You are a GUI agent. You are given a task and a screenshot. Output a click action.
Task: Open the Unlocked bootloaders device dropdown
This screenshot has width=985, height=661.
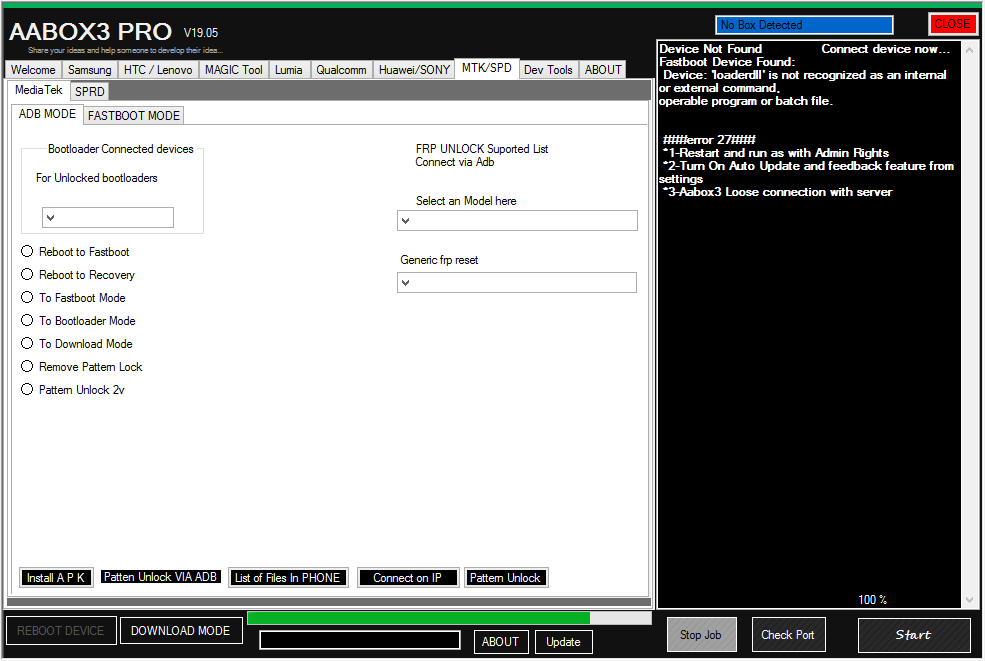point(107,217)
